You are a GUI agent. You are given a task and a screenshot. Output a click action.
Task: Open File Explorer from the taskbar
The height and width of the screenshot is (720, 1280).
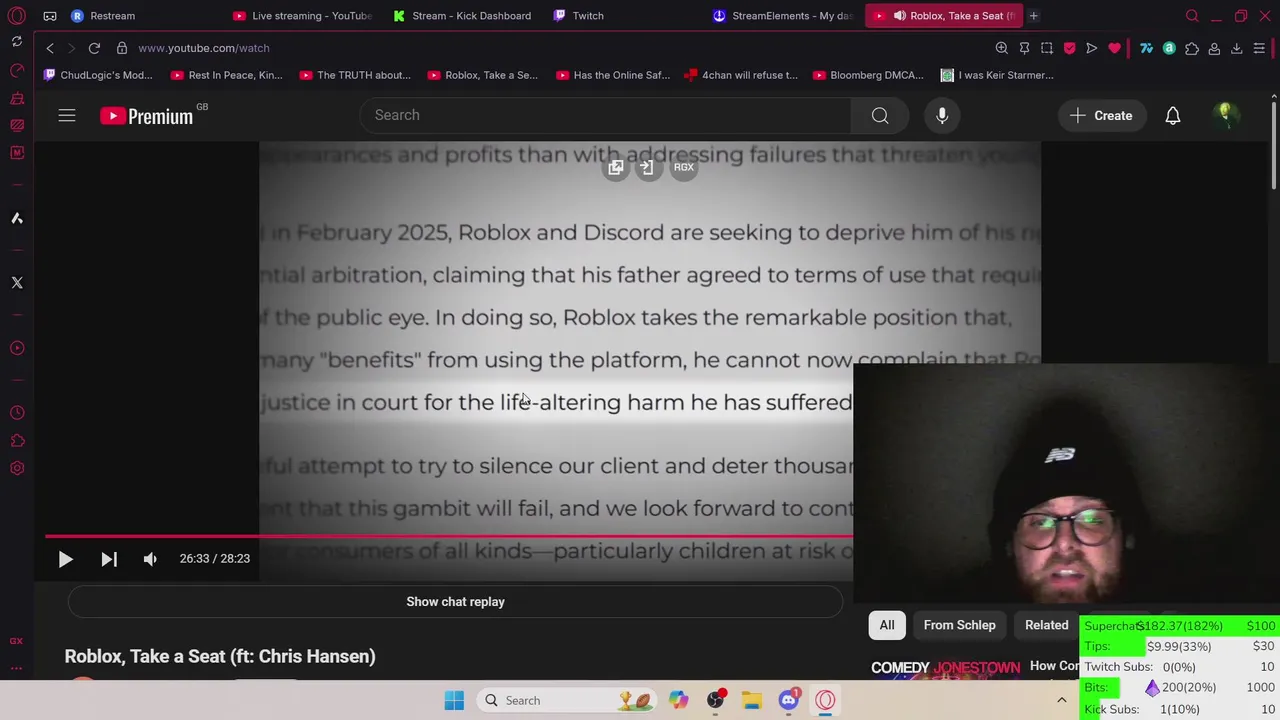pyautogui.click(x=752, y=701)
